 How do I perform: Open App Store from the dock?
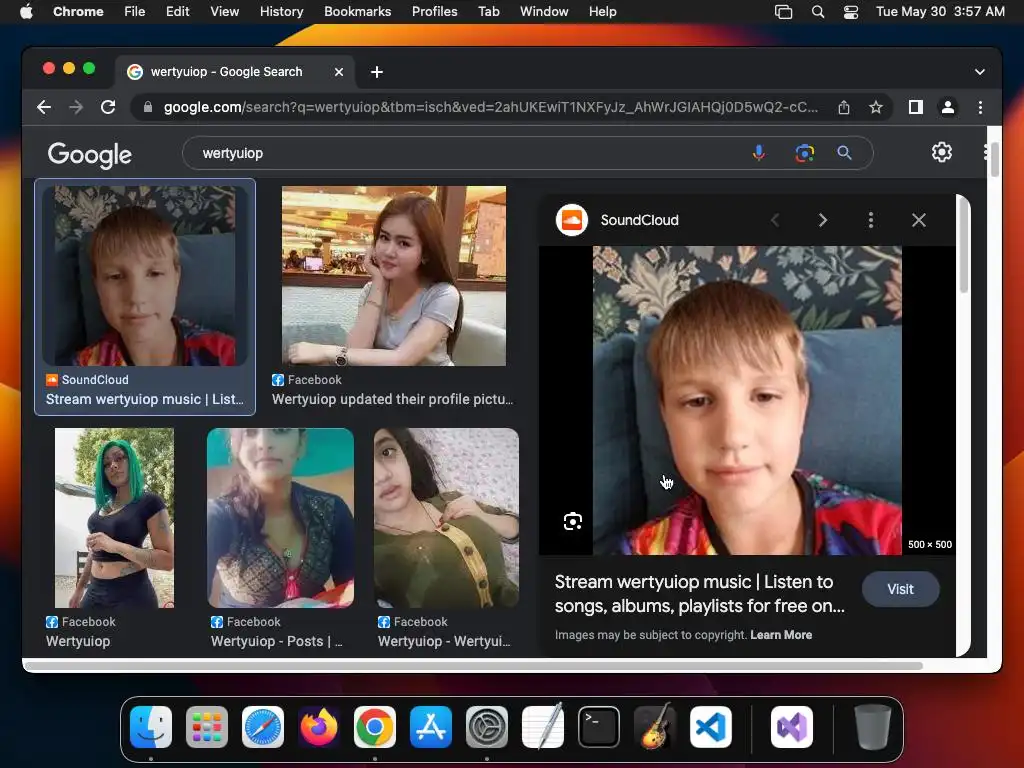tap(431, 727)
